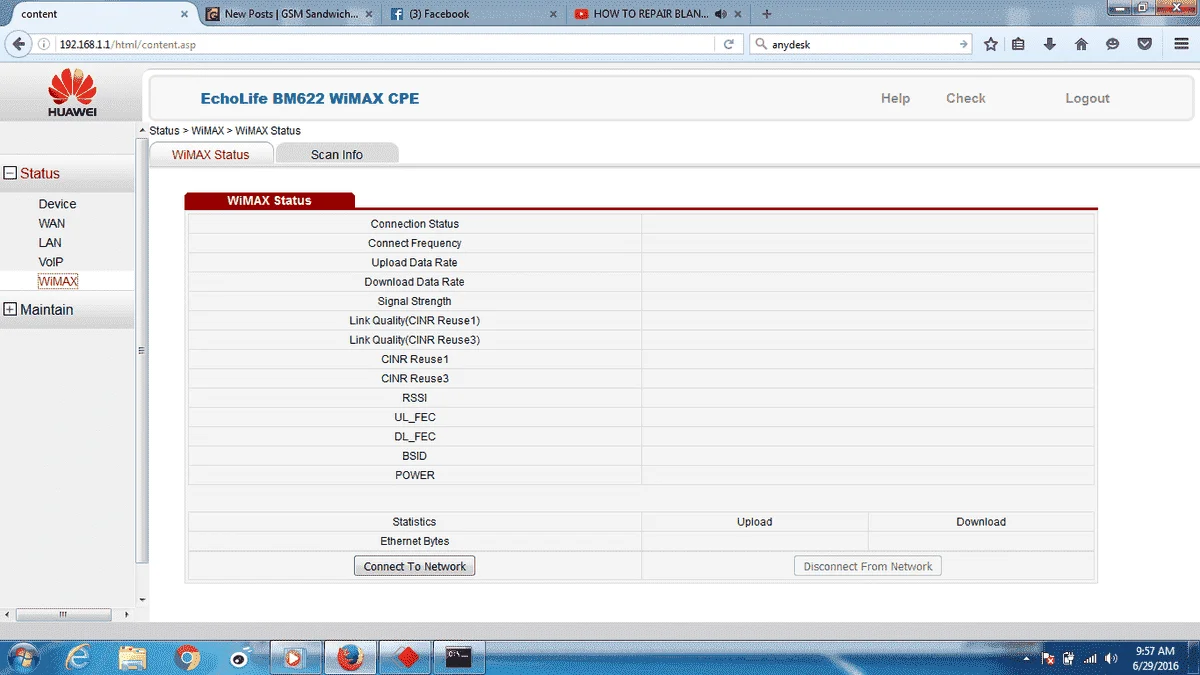This screenshot has width=1200, height=675.
Task: Open the red diamond AnyDesk taskbar icon
Action: [x=405, y=657]
